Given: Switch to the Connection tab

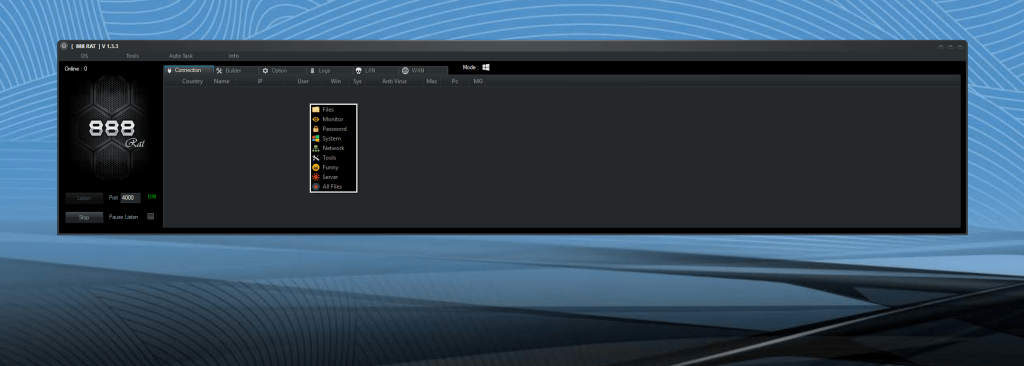Looking at the screenshot, I should [188, 71].
